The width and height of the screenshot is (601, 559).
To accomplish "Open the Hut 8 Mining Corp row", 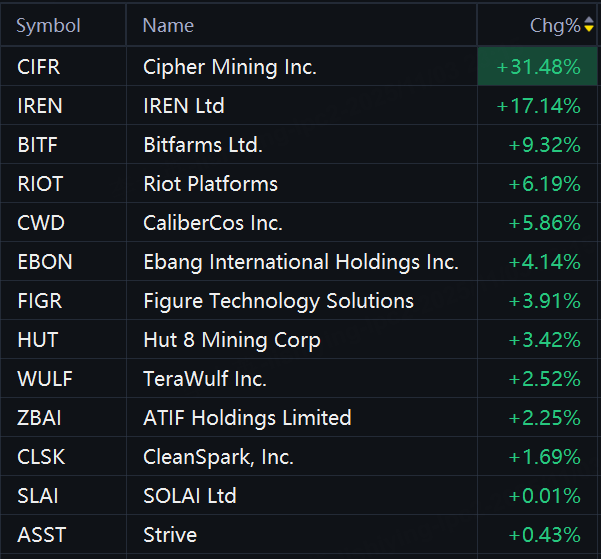I will click(x=232, y=340).
